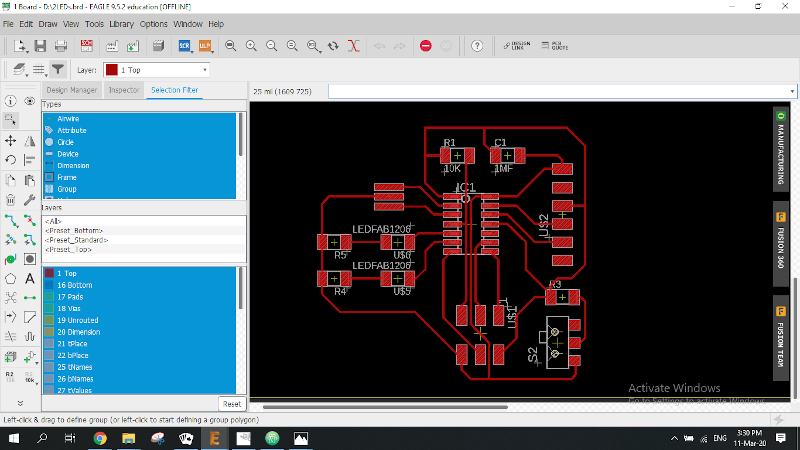Open the FUSION TEAM side panel
This screenshot has height=450, width=800.
(781, 337)
